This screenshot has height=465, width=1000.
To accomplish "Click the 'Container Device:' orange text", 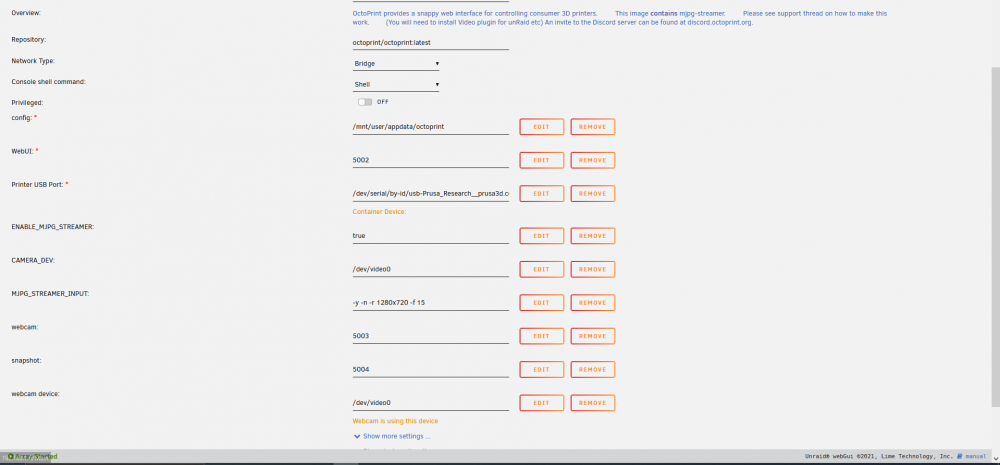I will tap(379, 212).
